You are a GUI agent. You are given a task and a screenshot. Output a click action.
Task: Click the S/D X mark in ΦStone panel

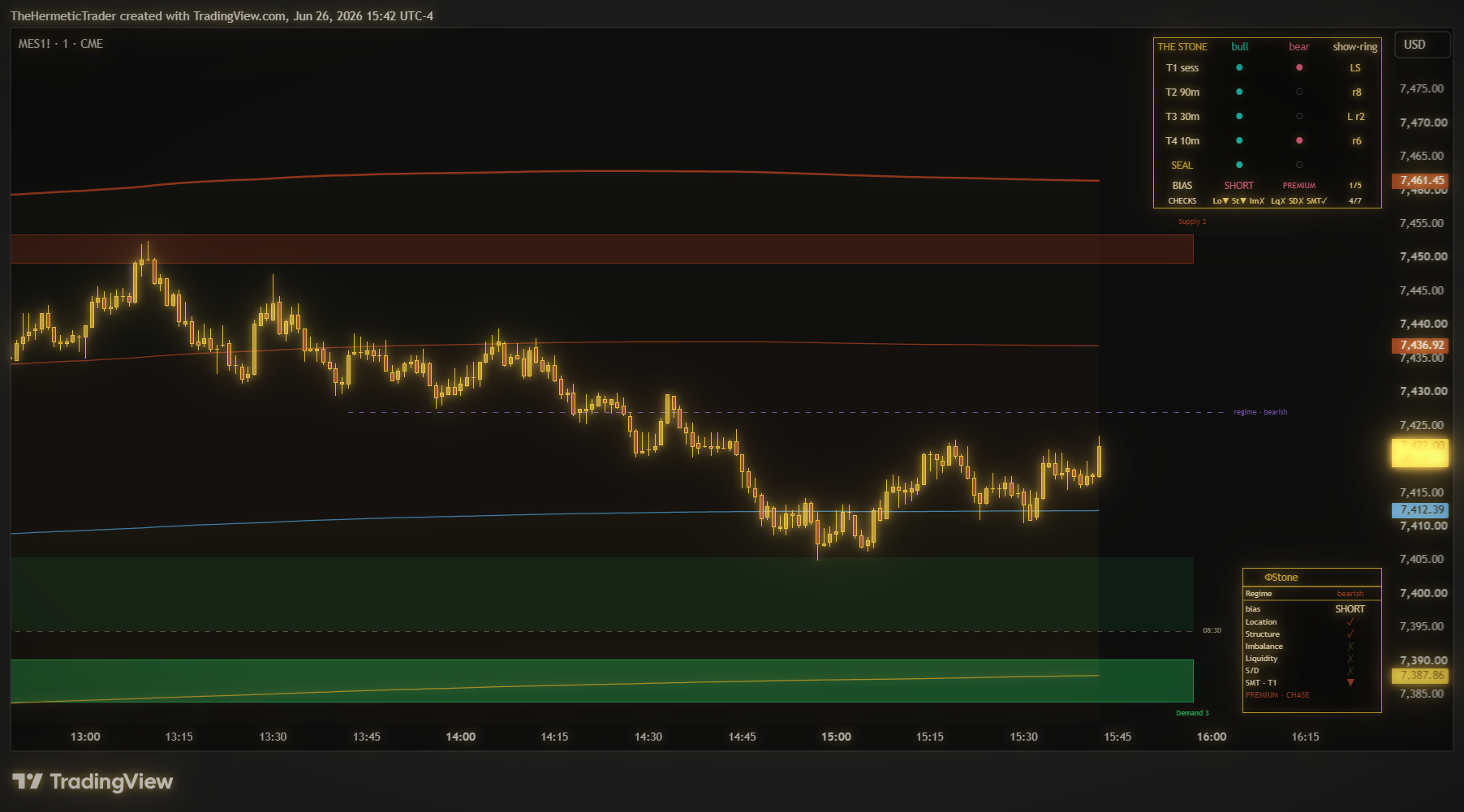(1350, 670)
